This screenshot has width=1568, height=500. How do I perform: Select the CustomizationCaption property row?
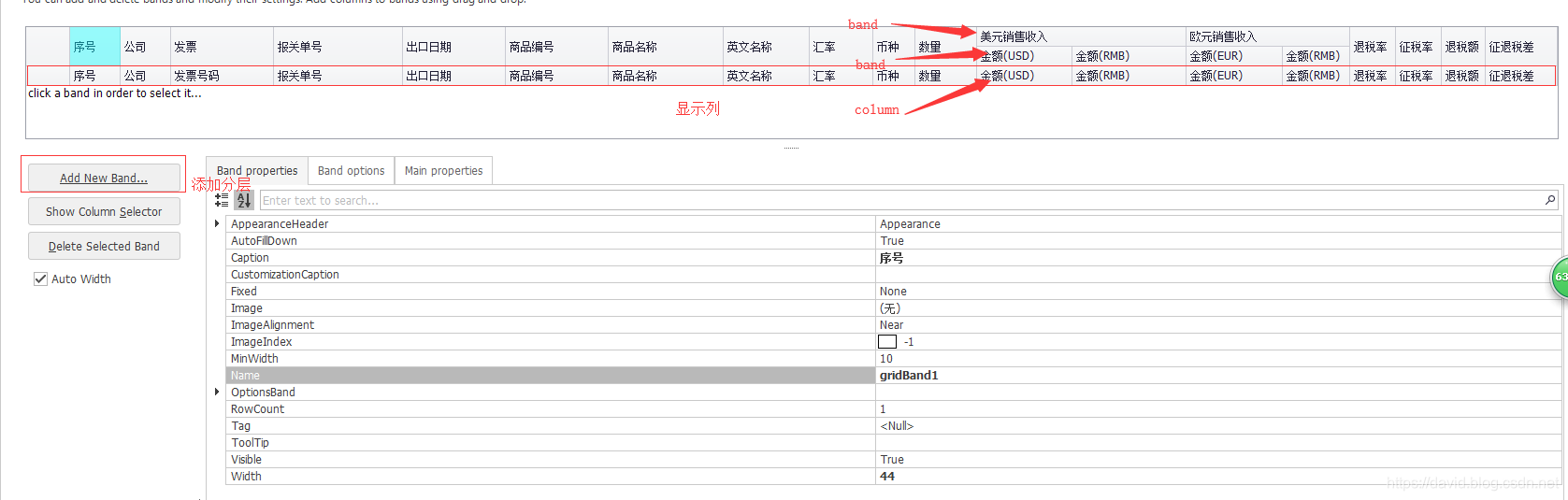pos(893,274)
